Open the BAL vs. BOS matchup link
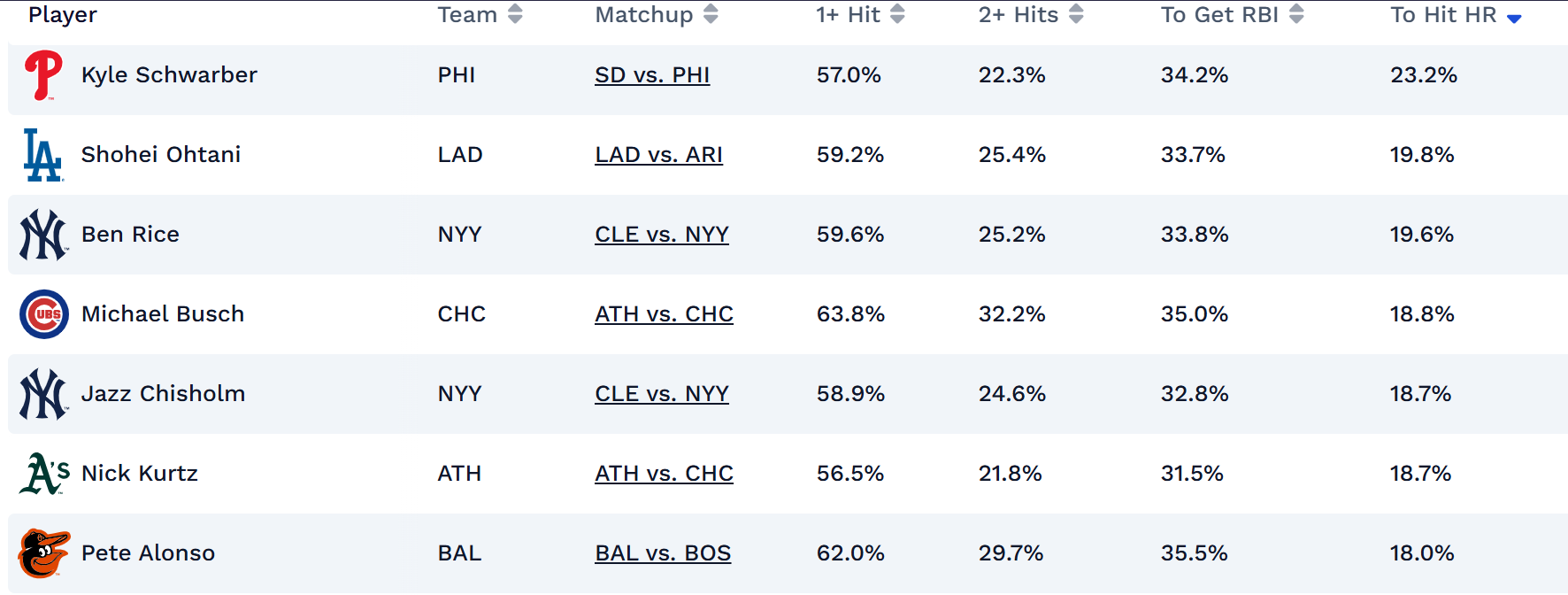This screenshot has width=1568, height=595. [x=663, y=553]
